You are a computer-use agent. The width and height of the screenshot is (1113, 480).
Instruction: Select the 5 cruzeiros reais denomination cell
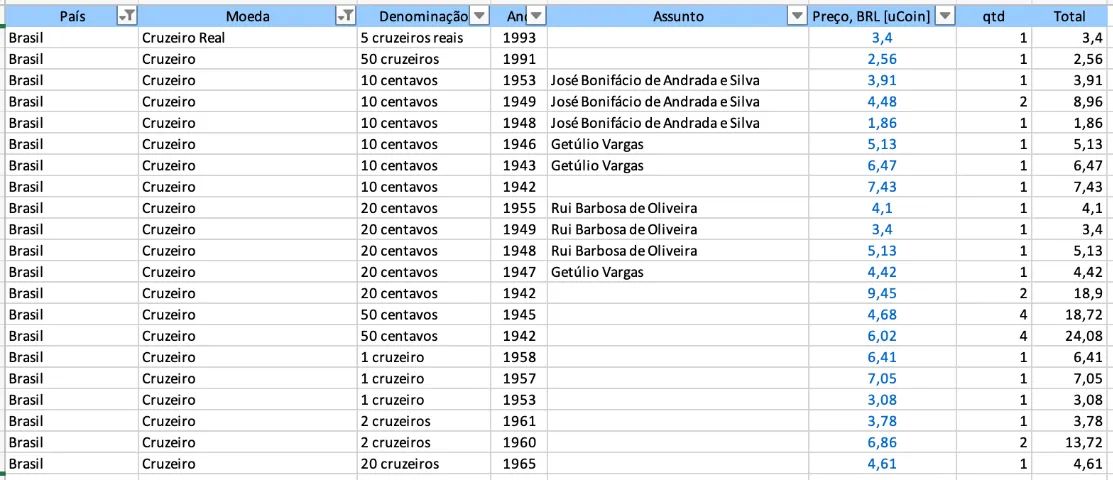(x=423, y=38)
